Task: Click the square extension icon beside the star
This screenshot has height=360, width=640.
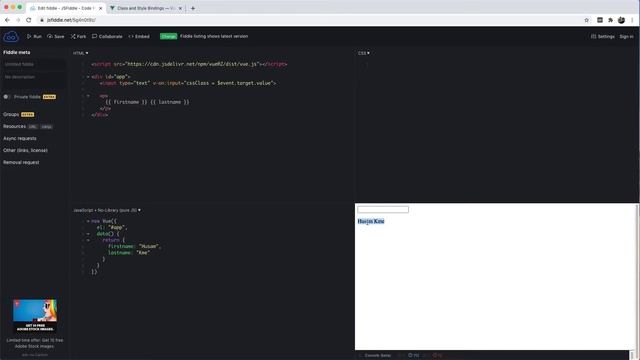Action: pyautogui.click(x=600, y=20)
